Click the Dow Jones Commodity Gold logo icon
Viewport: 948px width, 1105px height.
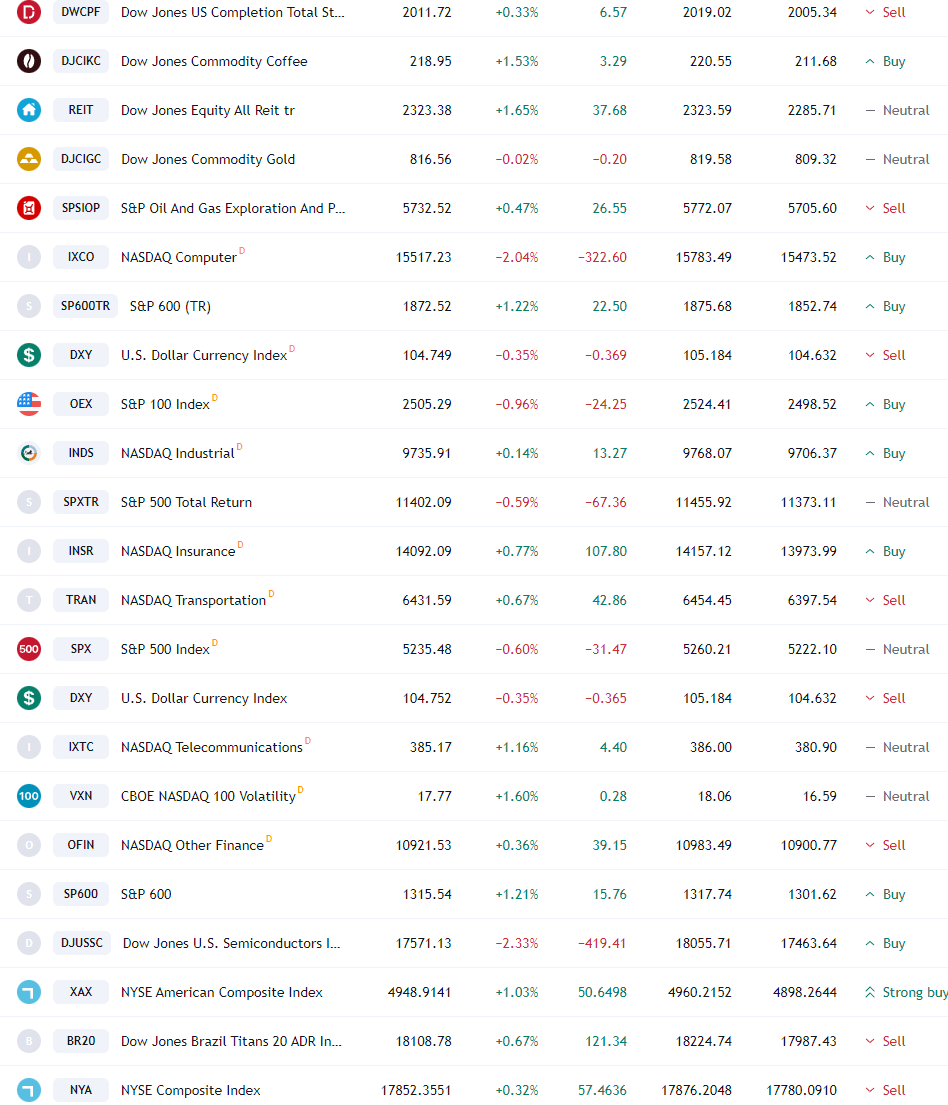coord(29,159)
